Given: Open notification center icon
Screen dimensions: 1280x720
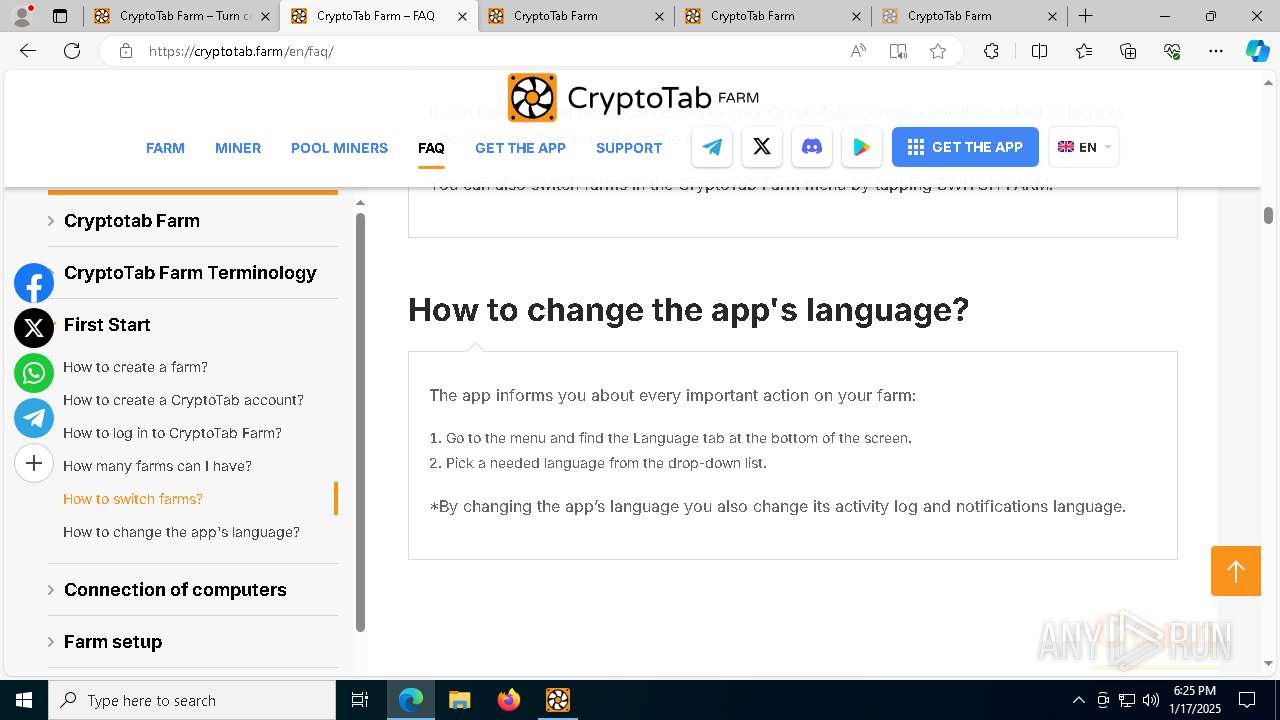Looking at the screenshot, I should (x=1247, y=700).
